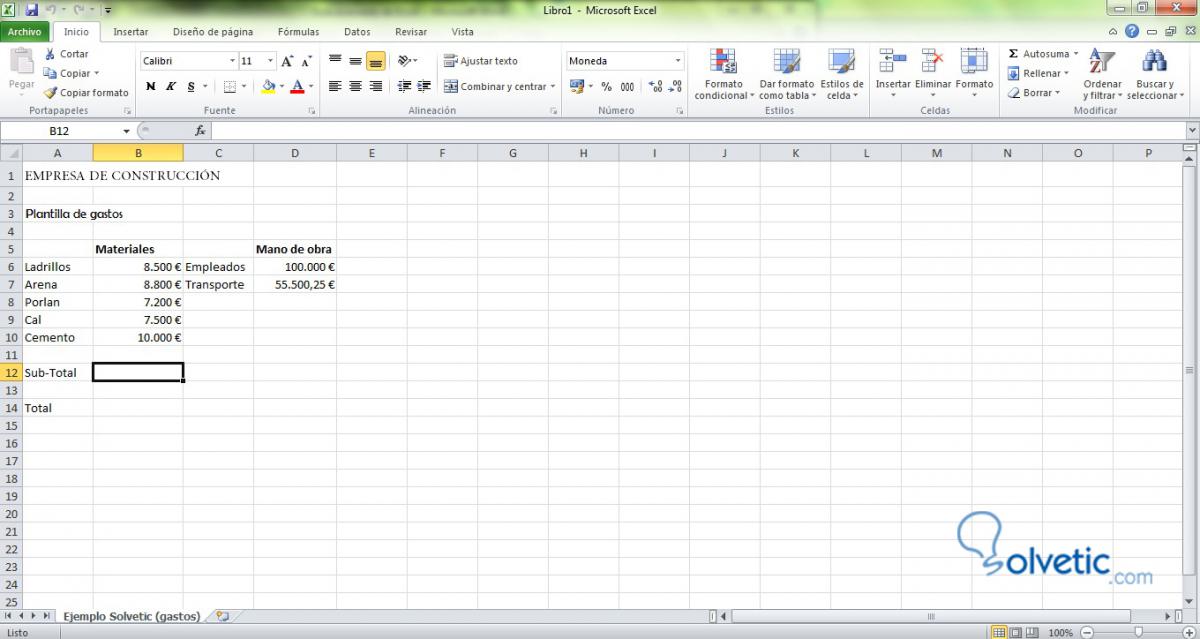Apply top vertical alignment
Screen dimensions: 1200x639
(x=335, y=61)
